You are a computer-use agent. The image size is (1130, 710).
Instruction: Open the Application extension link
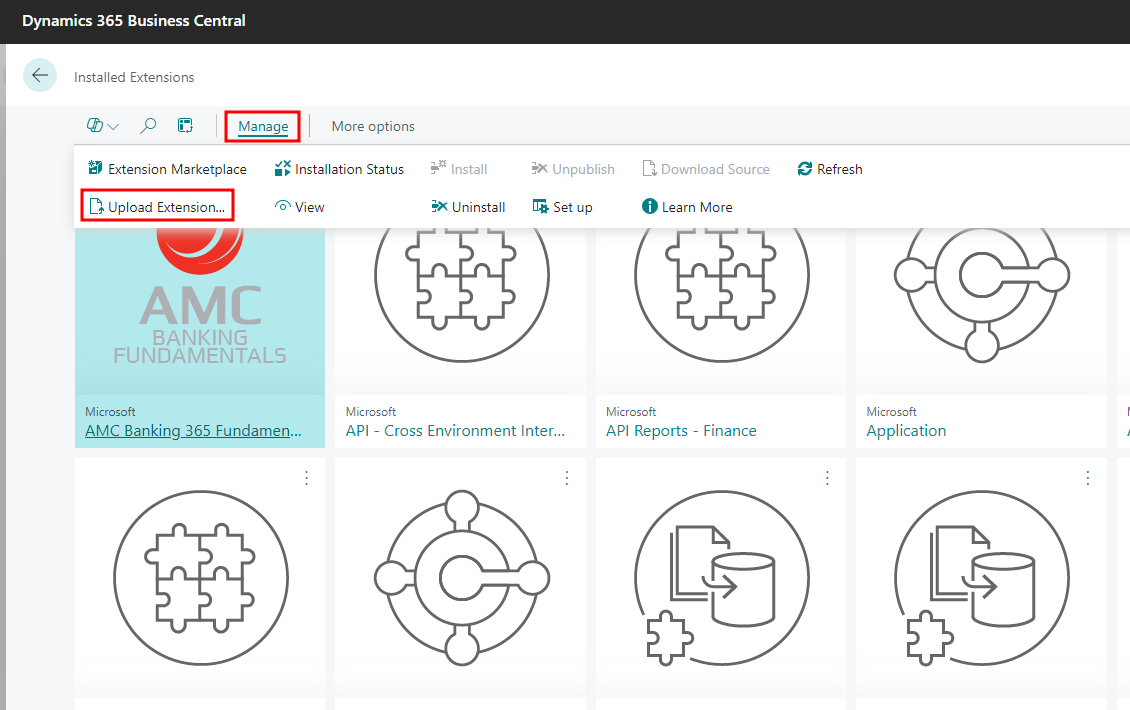click(x=906, y=430)
